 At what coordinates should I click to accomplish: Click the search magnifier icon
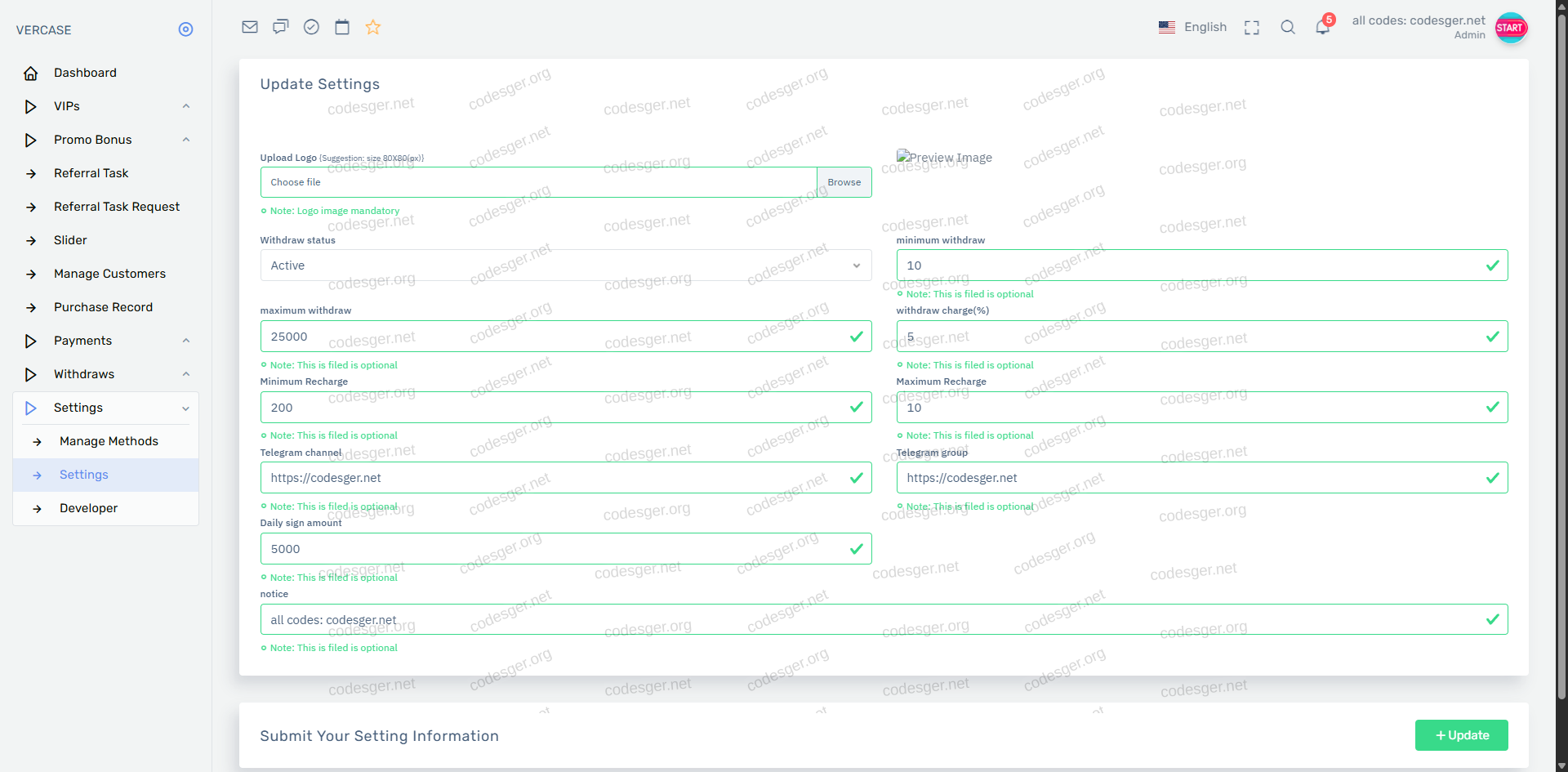[x=1288, y=27]
